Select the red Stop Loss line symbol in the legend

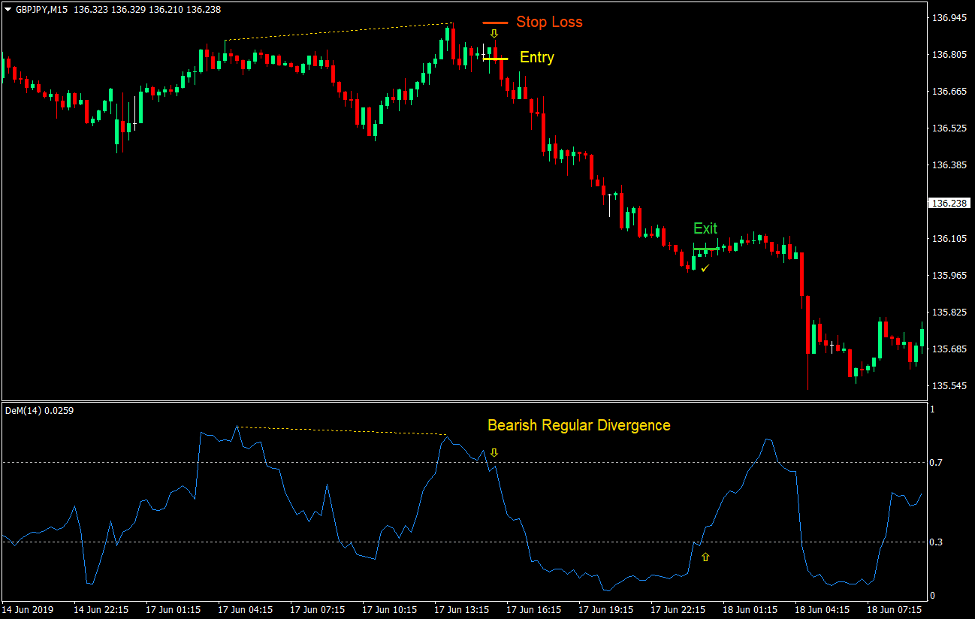click(494, 21)
